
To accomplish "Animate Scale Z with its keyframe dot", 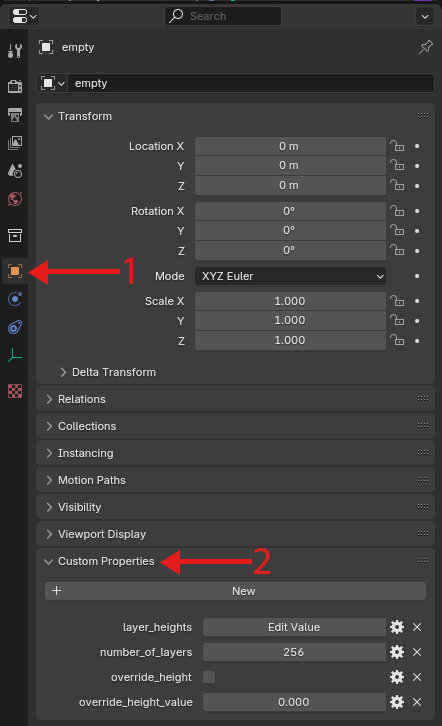I will pos(417,341).
